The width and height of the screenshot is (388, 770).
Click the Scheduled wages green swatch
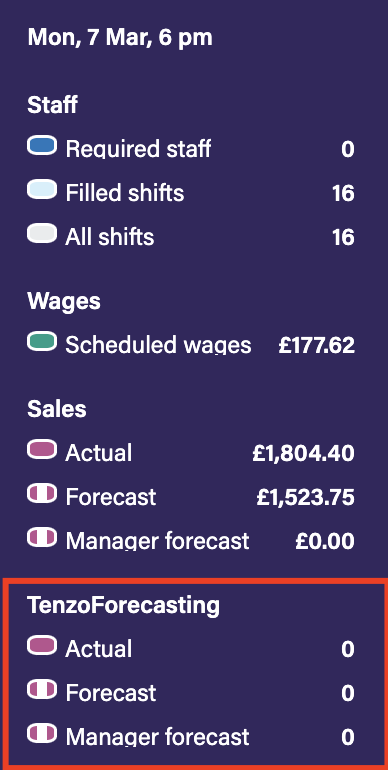42,342
